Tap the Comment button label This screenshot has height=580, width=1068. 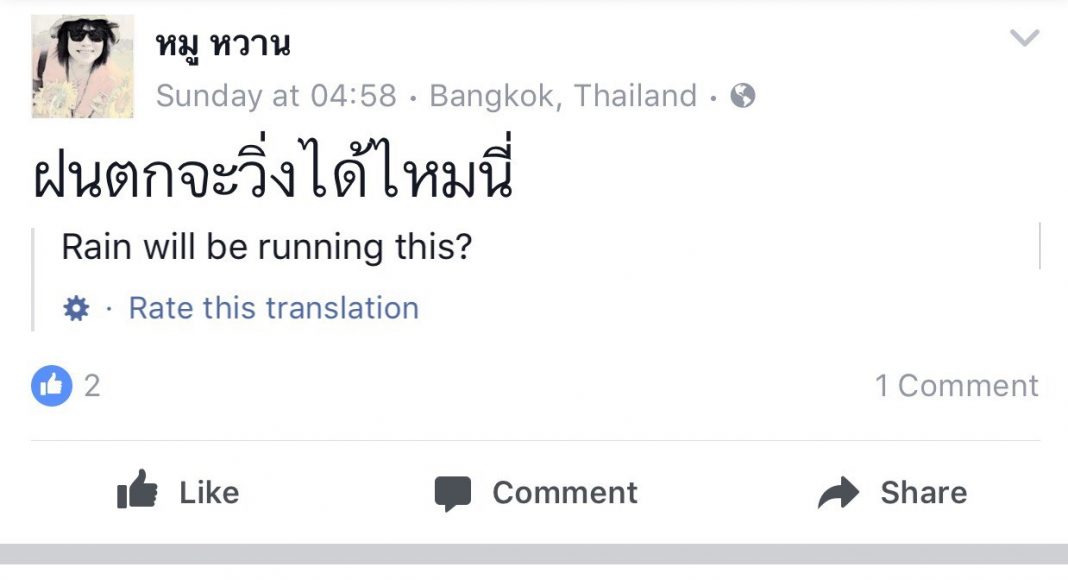click(x=565, y=493)
